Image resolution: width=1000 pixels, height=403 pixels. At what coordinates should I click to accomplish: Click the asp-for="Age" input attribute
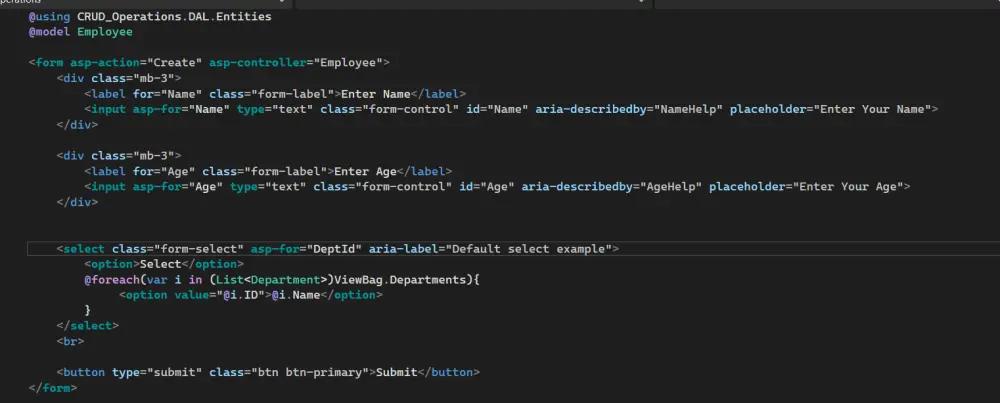(x=178, y=186)
